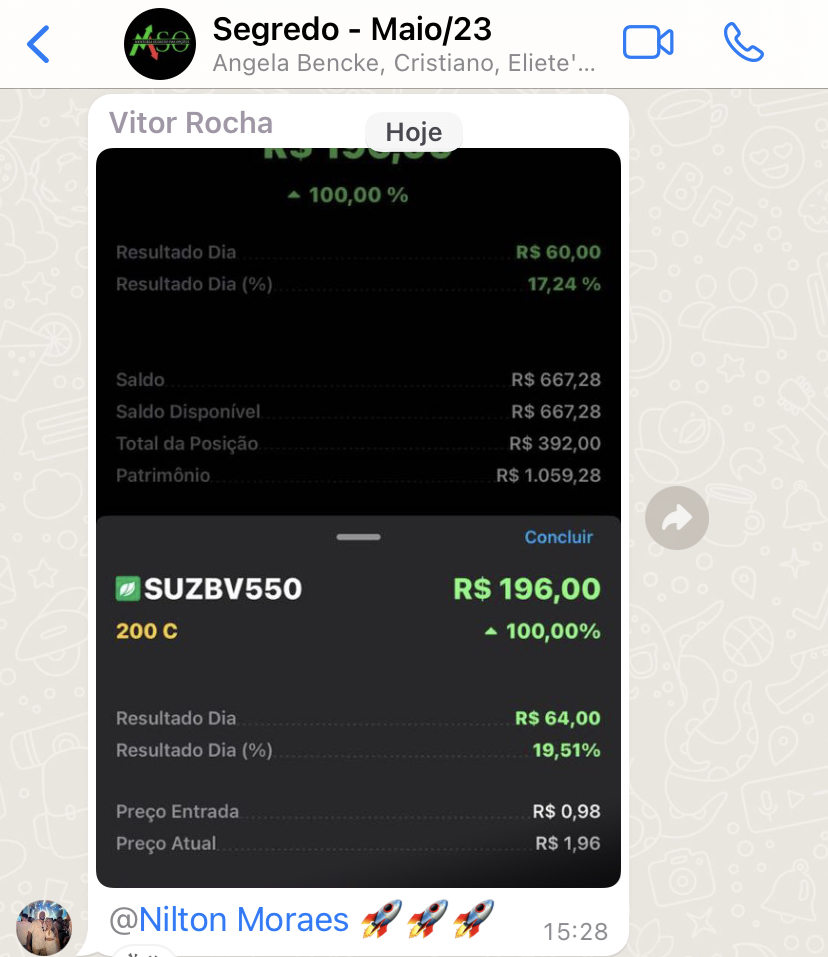Tap the green leaf icon next to SUZBV550
The image size is (828, 957).
click(x=127, y=589)
